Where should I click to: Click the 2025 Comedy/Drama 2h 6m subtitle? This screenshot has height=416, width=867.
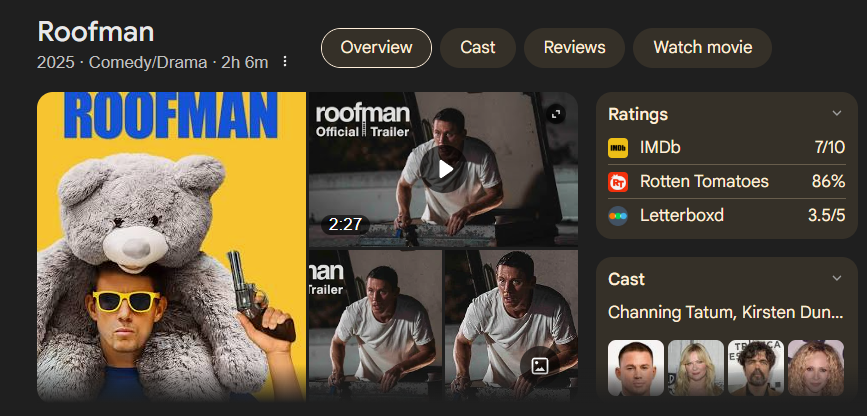pos(153,63)
